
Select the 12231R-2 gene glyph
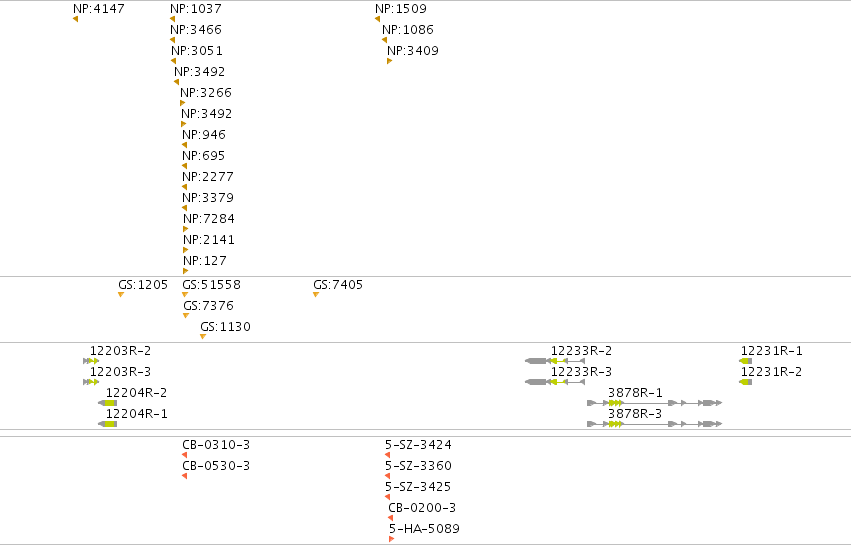(x=746, y=382)
